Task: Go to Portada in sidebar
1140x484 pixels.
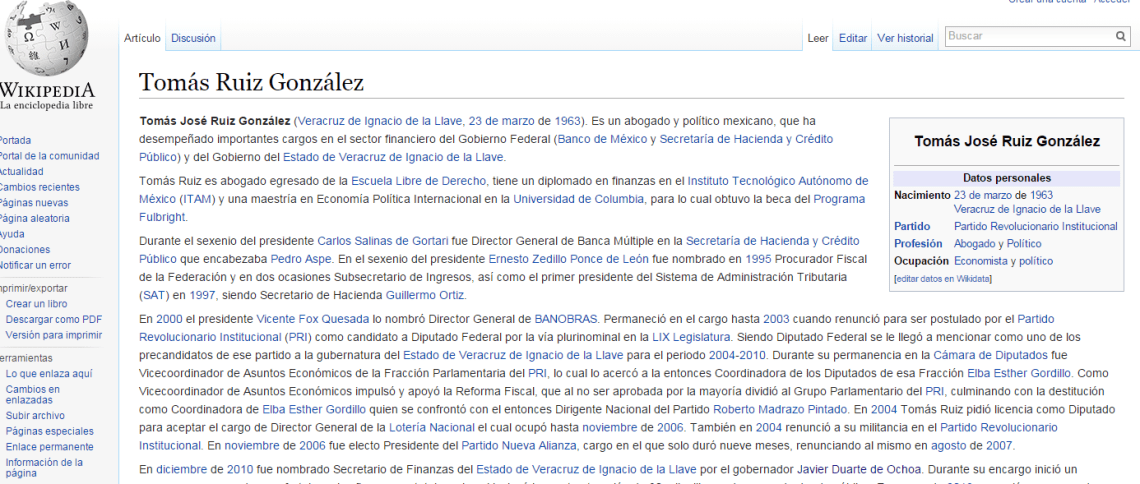Action: (x=15, y=140)
